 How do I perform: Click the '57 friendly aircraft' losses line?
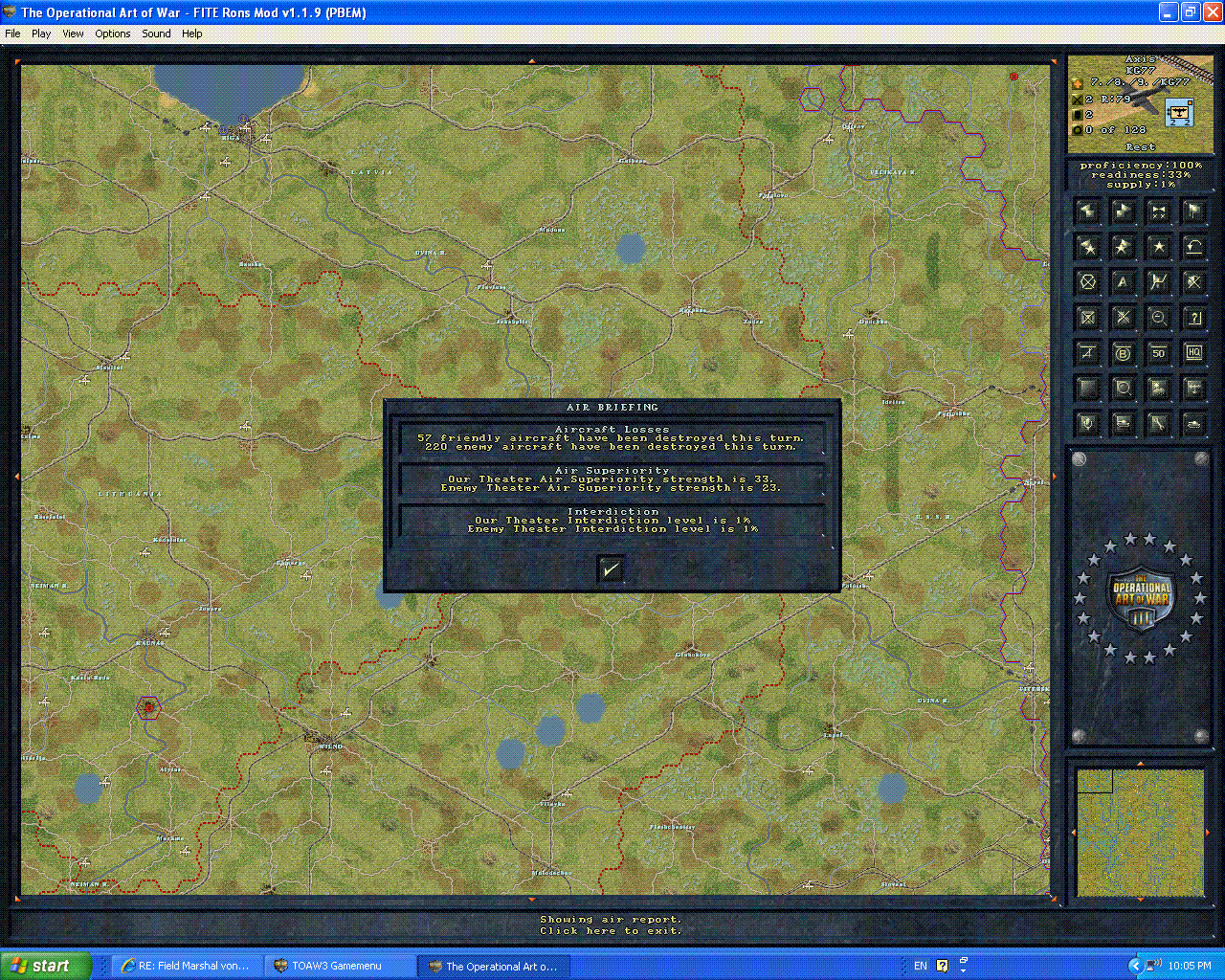point(611,437)
